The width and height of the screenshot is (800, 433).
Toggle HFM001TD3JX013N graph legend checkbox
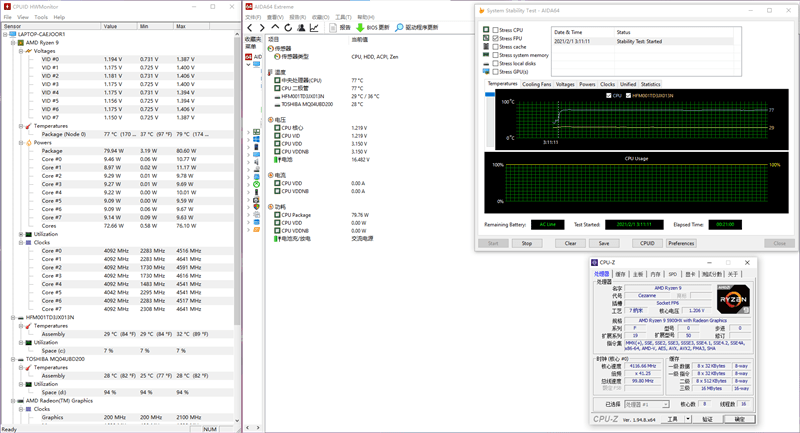(628, 95)
